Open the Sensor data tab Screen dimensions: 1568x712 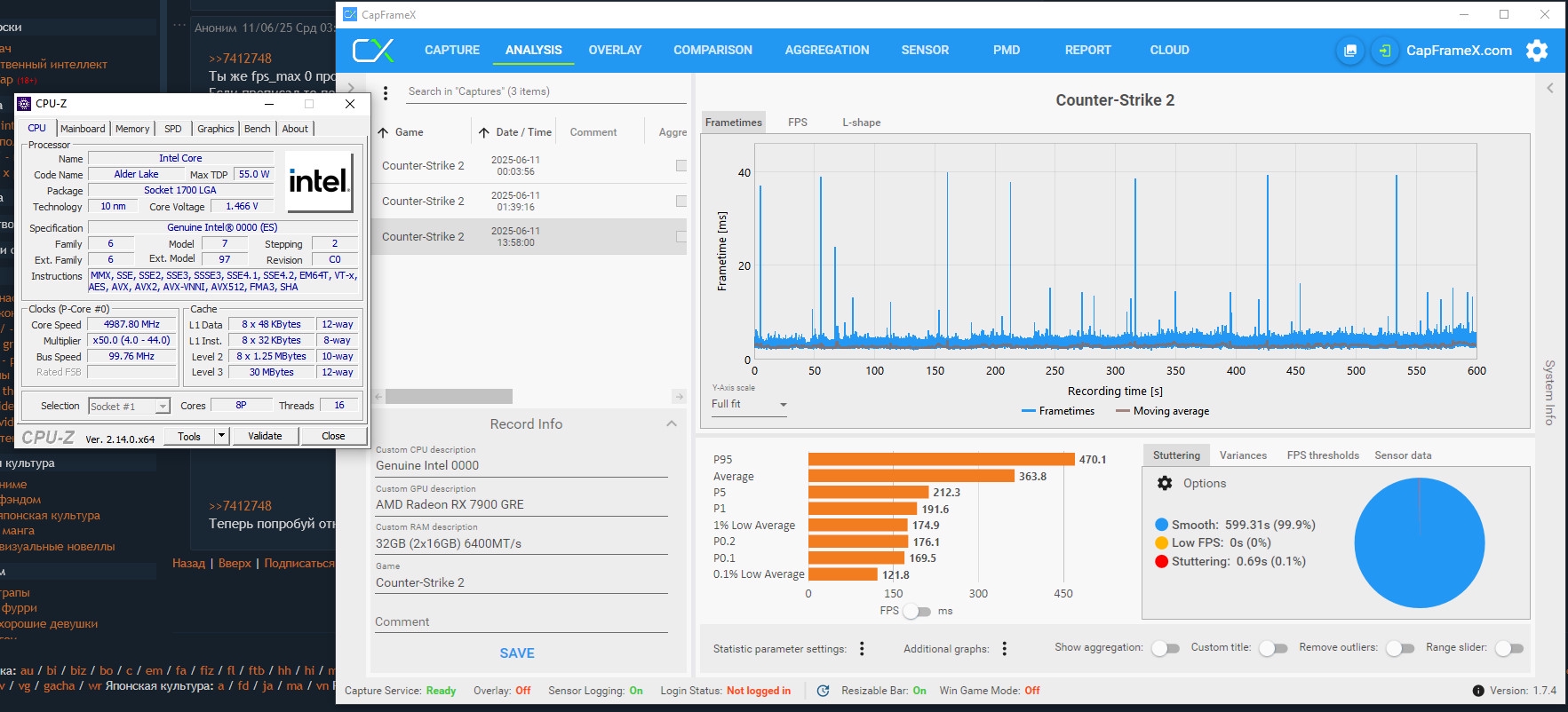[1403, 455]
